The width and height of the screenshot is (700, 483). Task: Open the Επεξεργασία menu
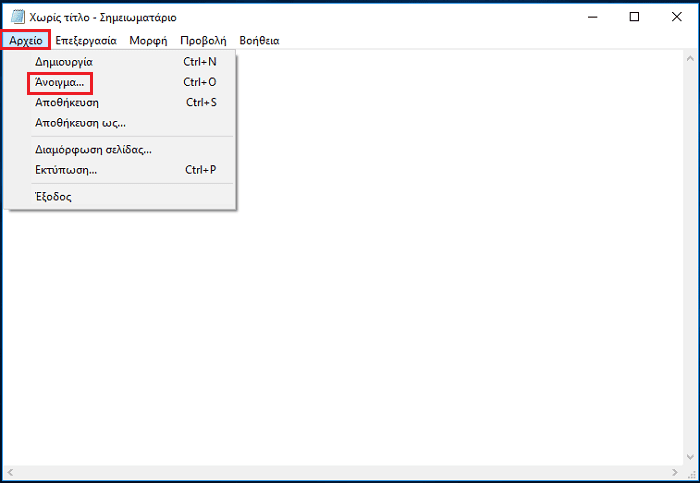click(x=86, y=41)
